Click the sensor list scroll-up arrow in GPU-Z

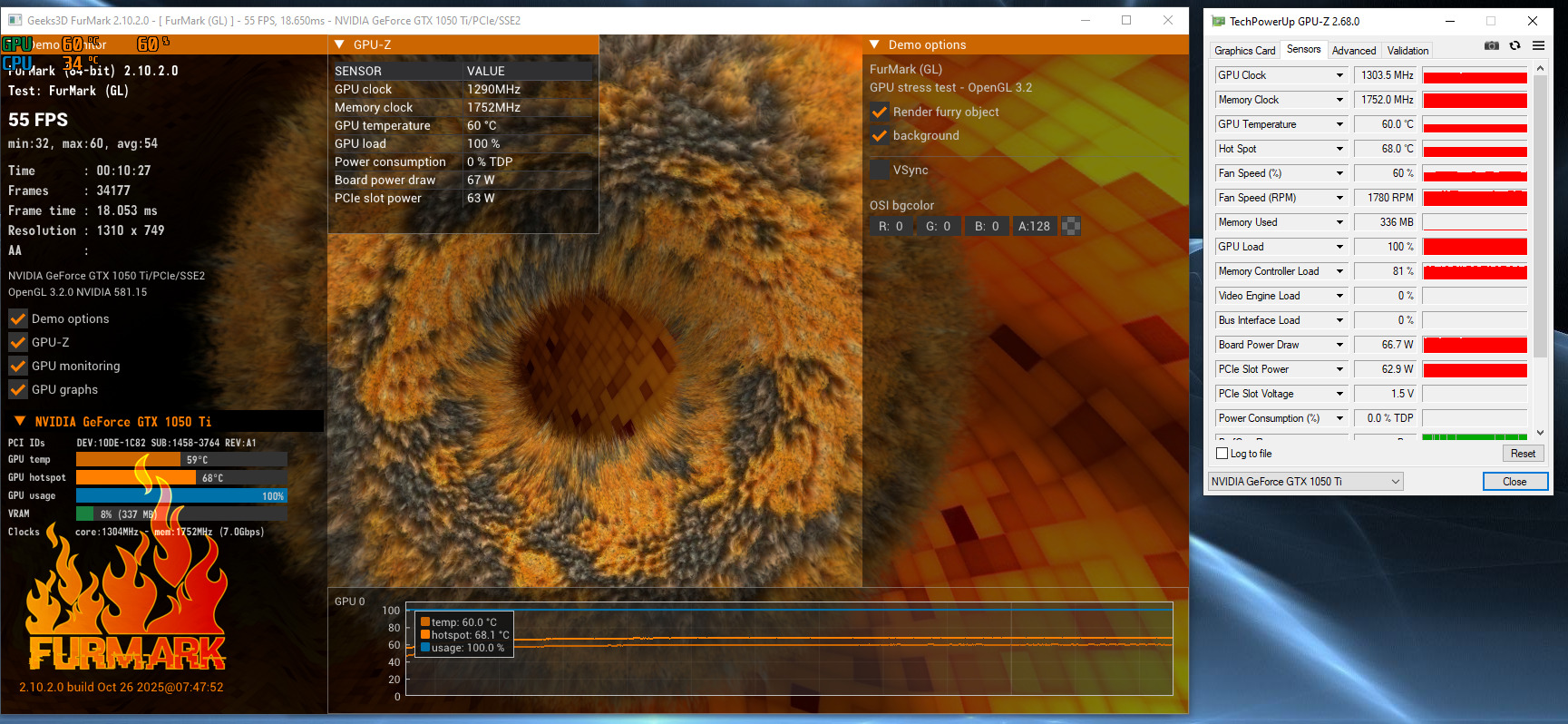[x=1539, y=68]
